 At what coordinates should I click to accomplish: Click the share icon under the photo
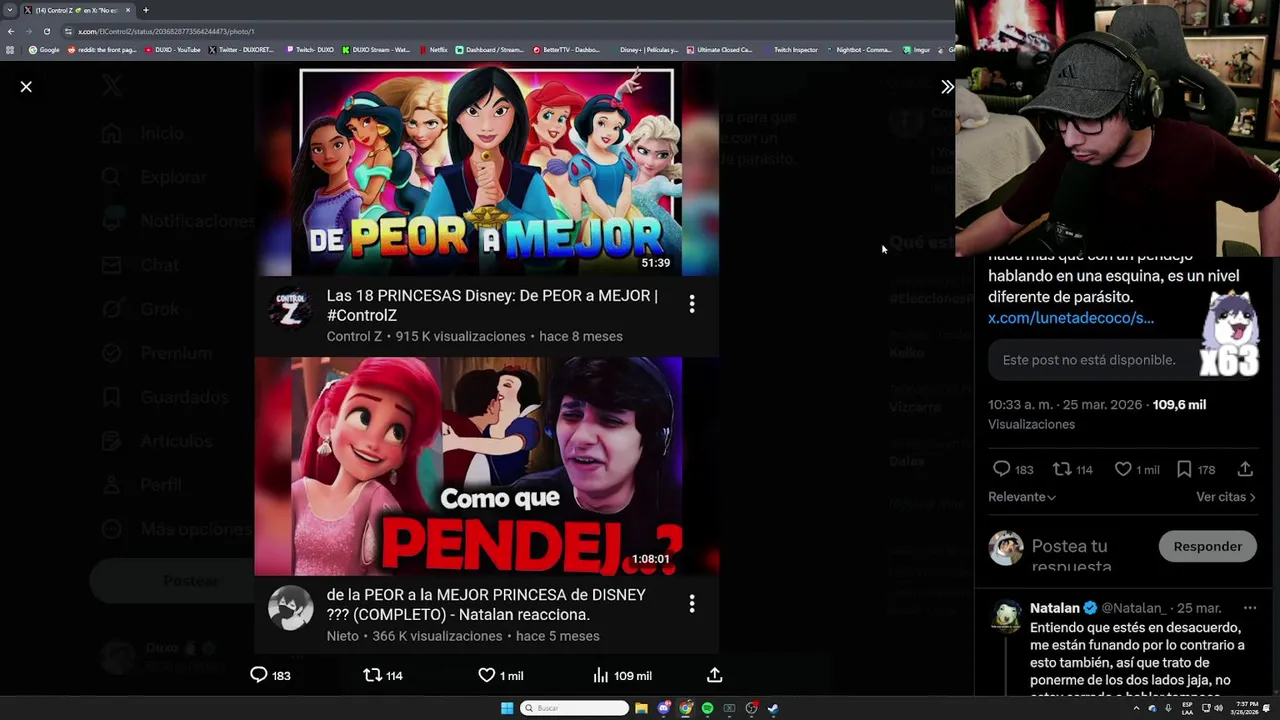(x=714, y=675)
